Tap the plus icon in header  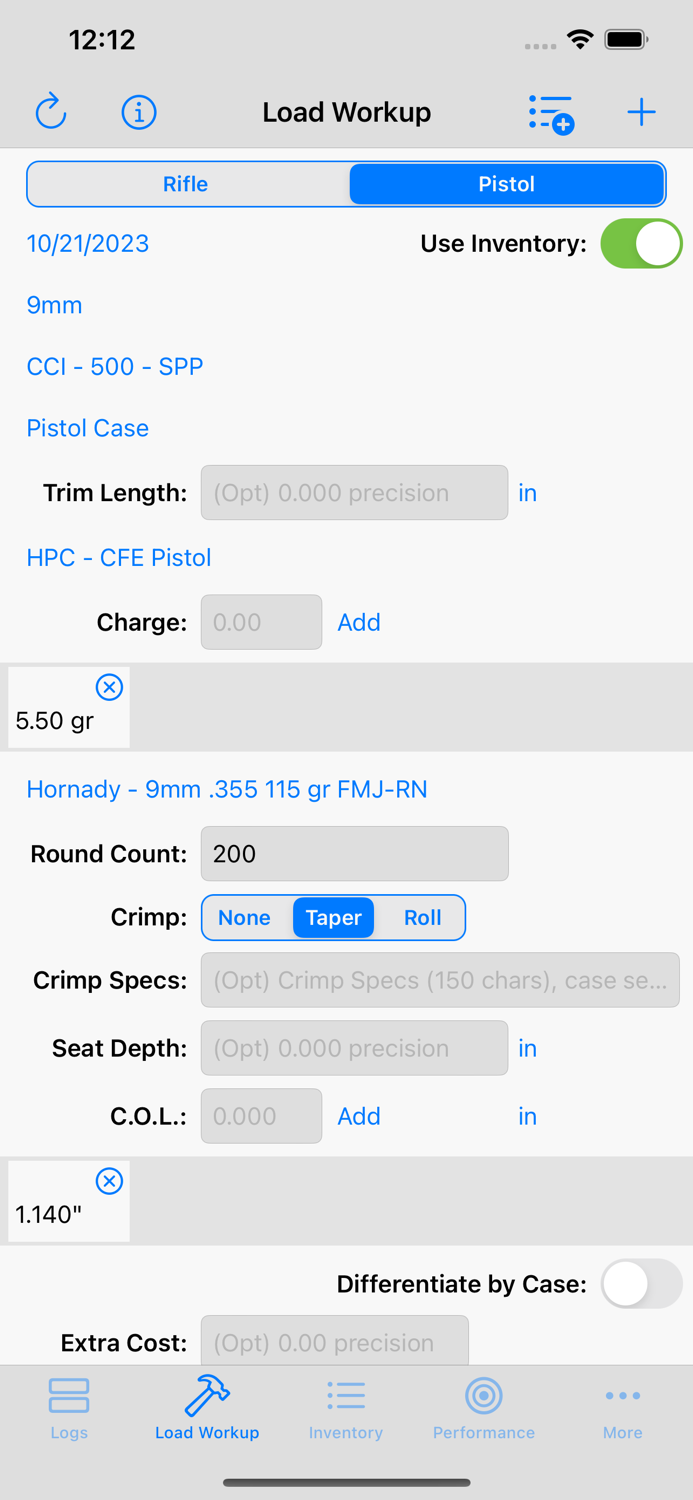(x=641, y=112)
